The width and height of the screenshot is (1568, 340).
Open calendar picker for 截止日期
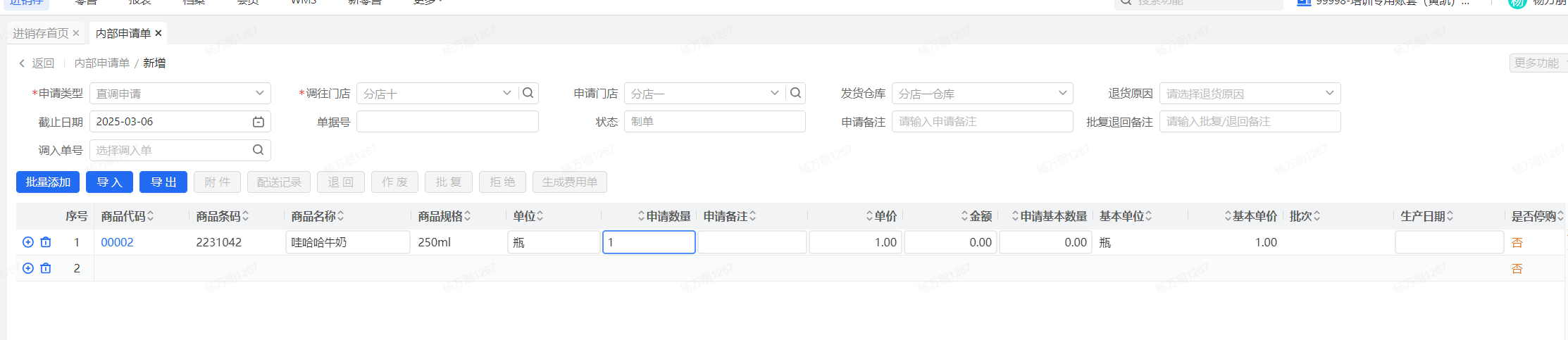[x=259, y=122]
